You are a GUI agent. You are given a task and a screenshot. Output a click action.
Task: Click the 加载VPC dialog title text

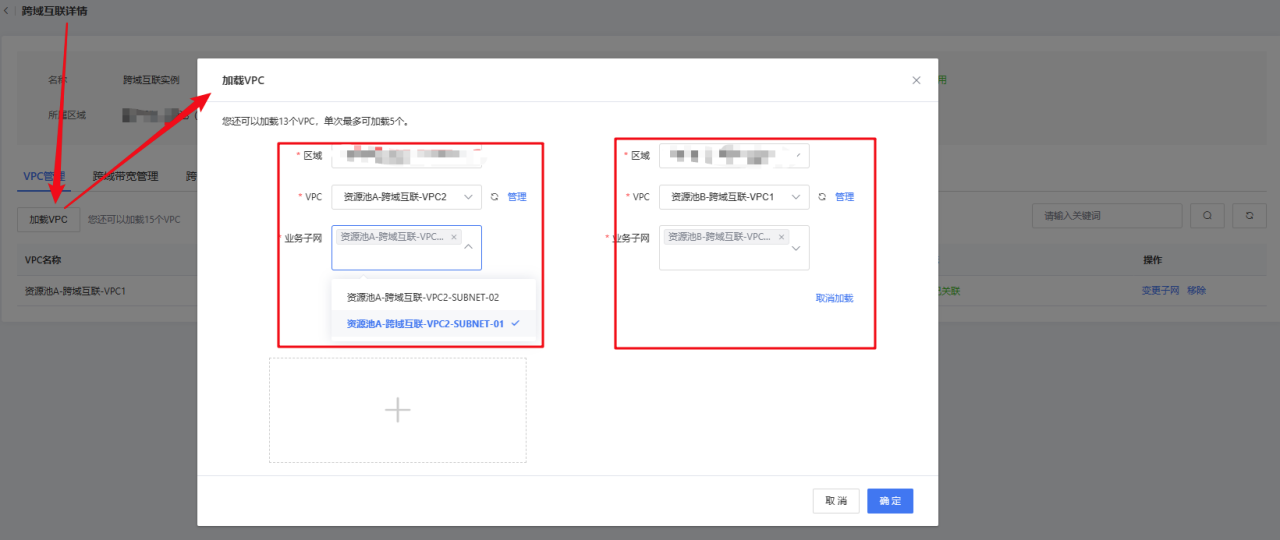pyautogui.click(x=243, y=80)
